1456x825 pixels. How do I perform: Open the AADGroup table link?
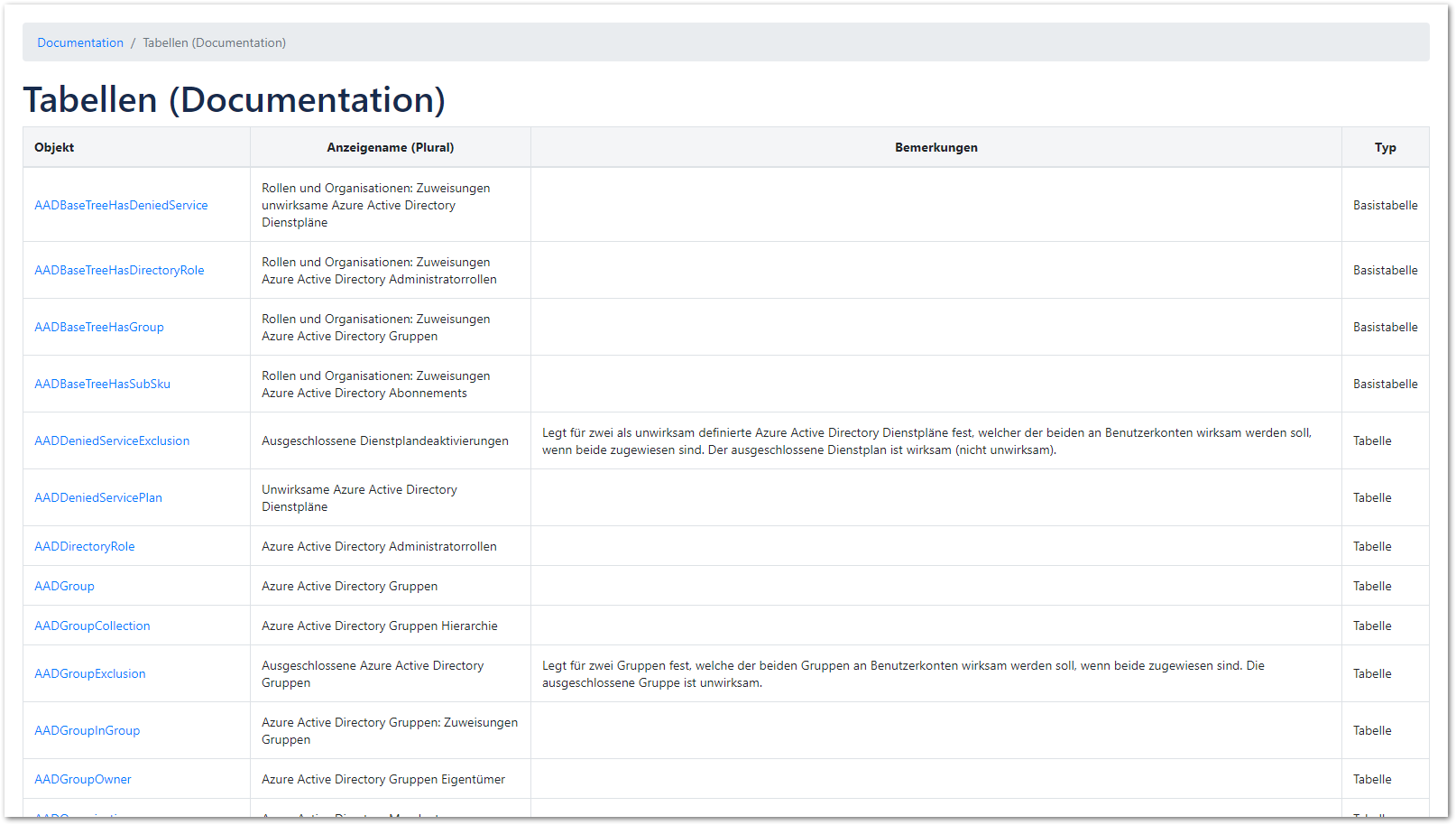coord(64,586)
